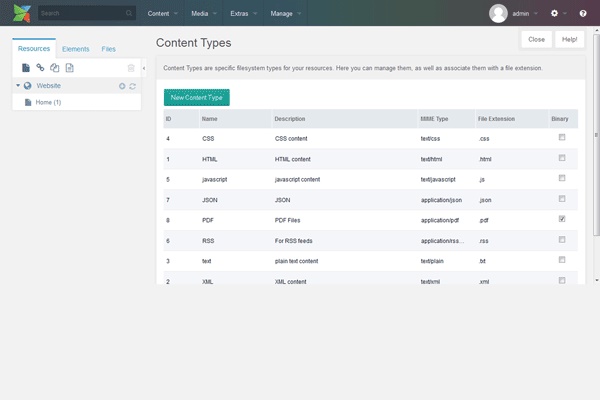Refresh the Website tree icon

pyautogui.click(x=132, y=86)
